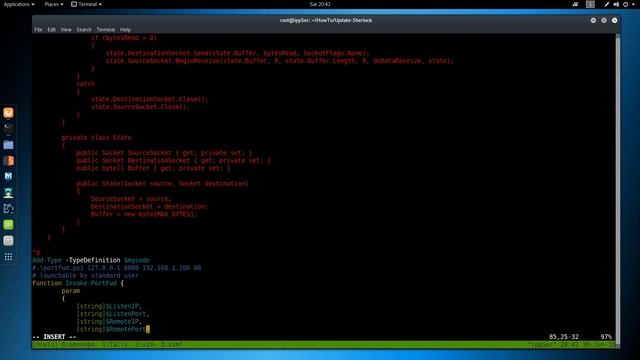Click "public byte[] Buffer" property line
The width and height of the screenshot is (640, 360).
pyautogui.click(x=153, y=168)
